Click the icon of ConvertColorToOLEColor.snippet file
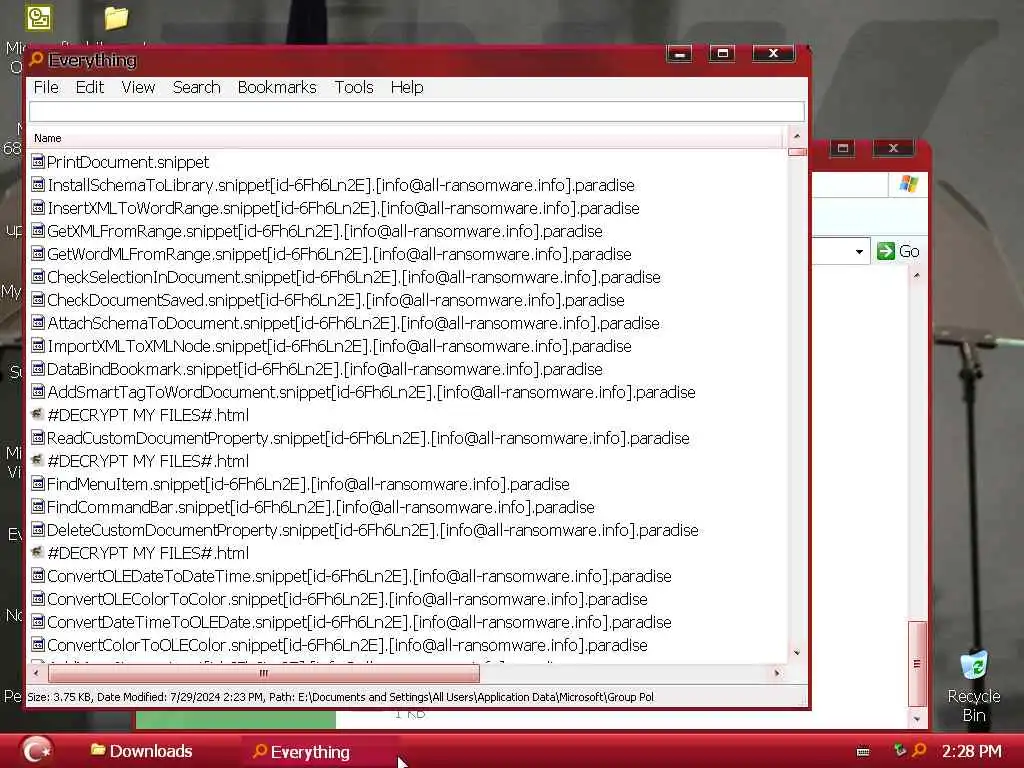 (x=38, y=645)
